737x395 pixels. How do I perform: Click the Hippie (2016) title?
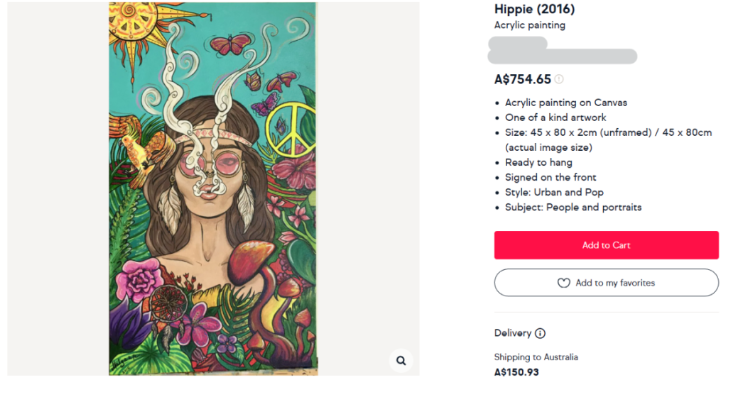click(534, 9)
